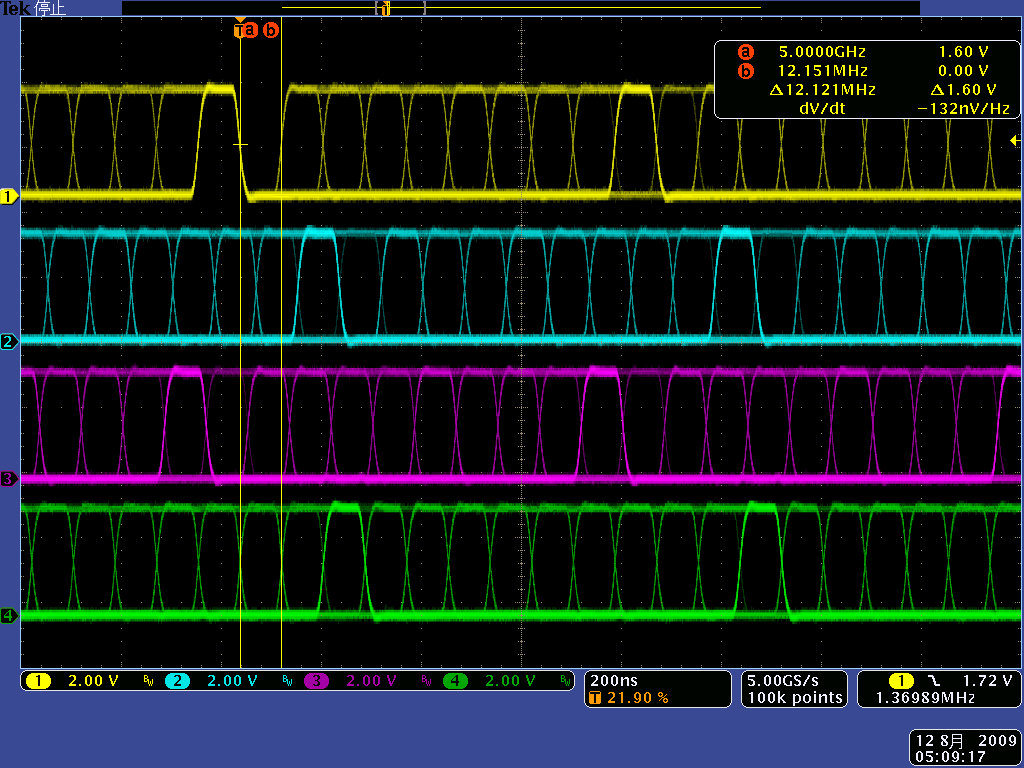Click the channel 2 2.00 V scale
Viewport: 1024px width, 768px height.
232,681
